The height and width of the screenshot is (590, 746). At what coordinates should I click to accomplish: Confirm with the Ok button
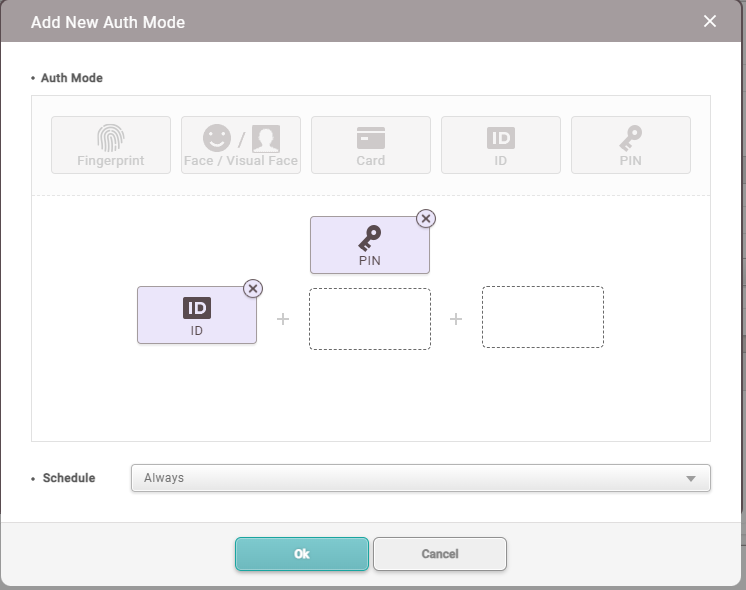pyautogui.click(x=302, y=554)
